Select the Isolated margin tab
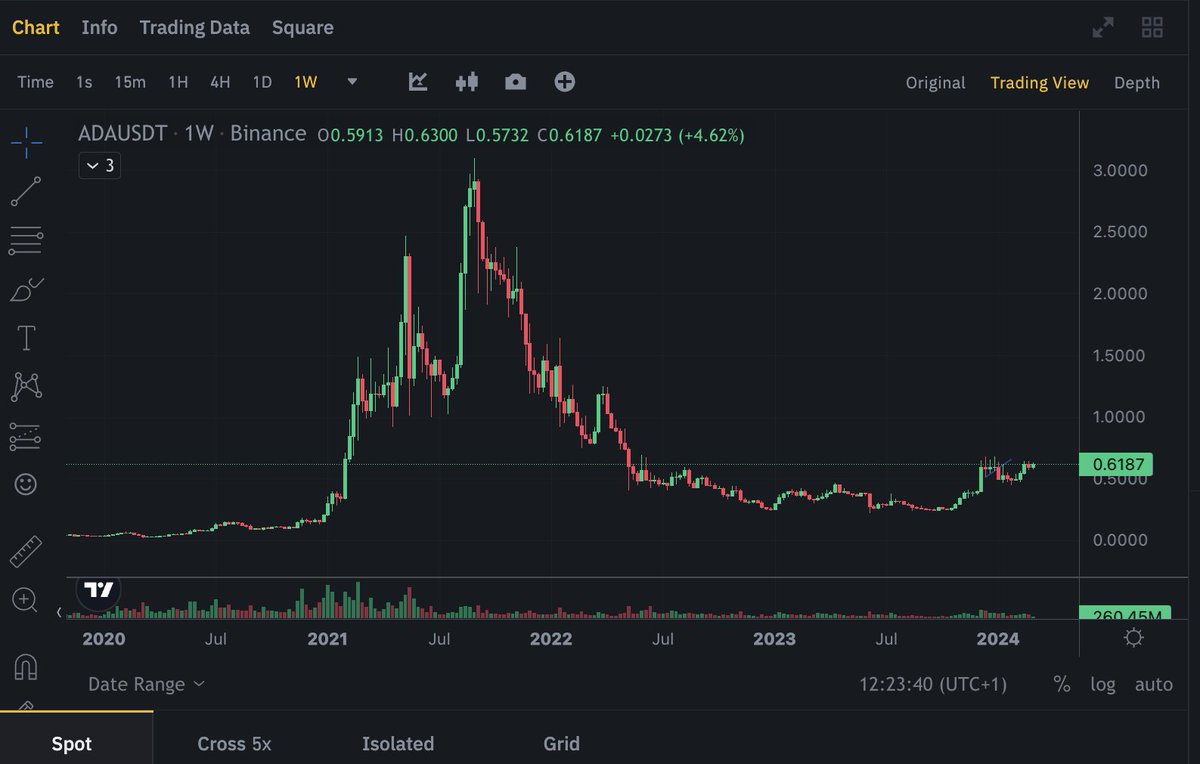This screenshot has height=764, width=1200. pyautogui.click(x=398, y=744)
